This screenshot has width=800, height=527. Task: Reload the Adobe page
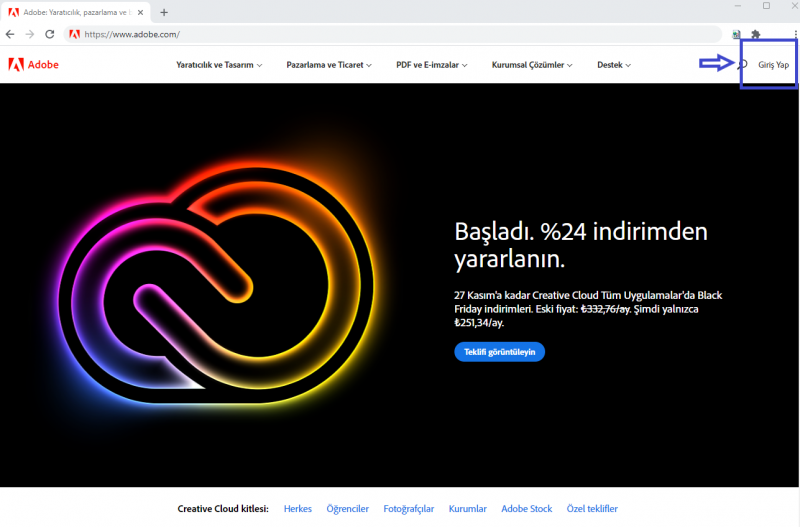click(49, 34)
